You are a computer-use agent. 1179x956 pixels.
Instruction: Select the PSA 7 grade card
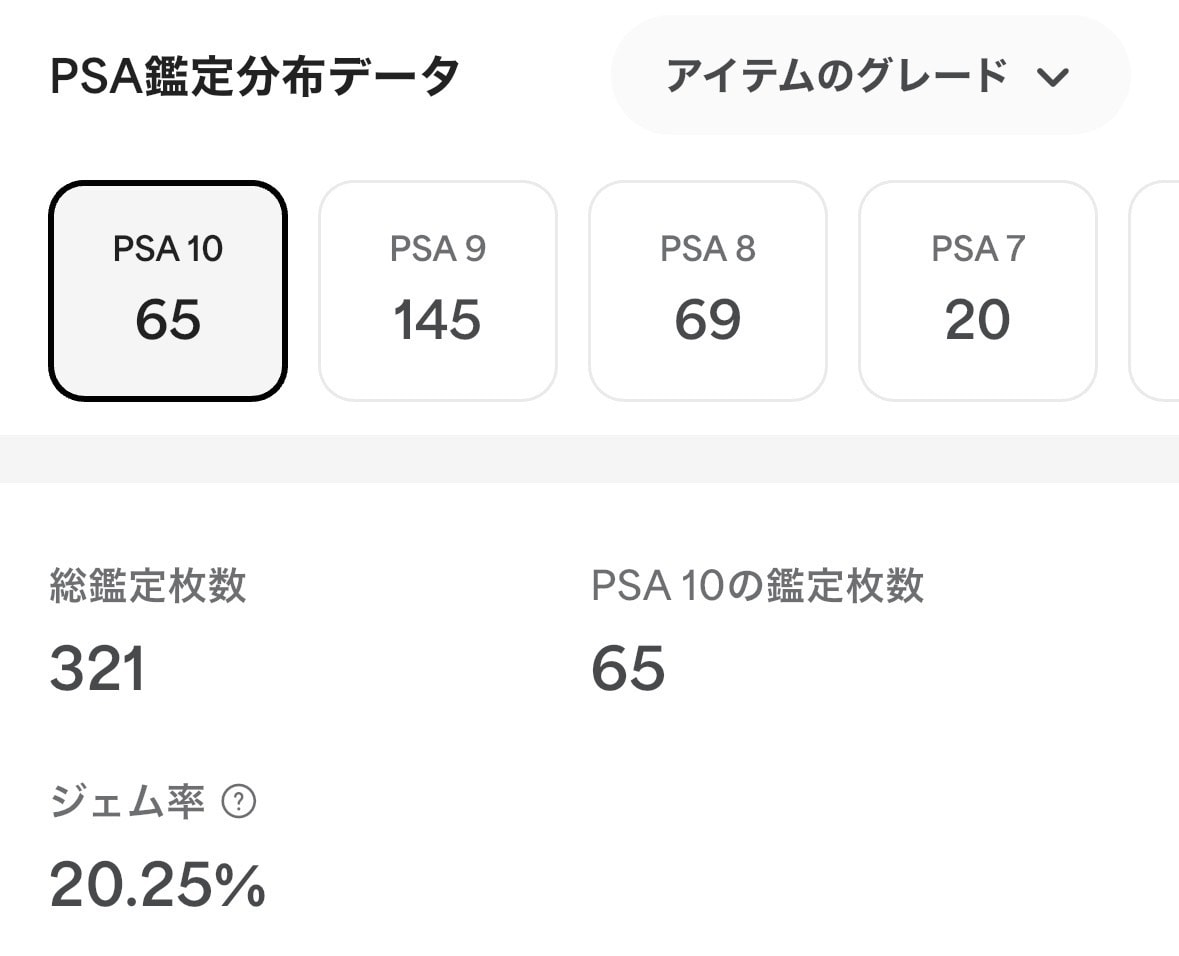click(977, 290)
